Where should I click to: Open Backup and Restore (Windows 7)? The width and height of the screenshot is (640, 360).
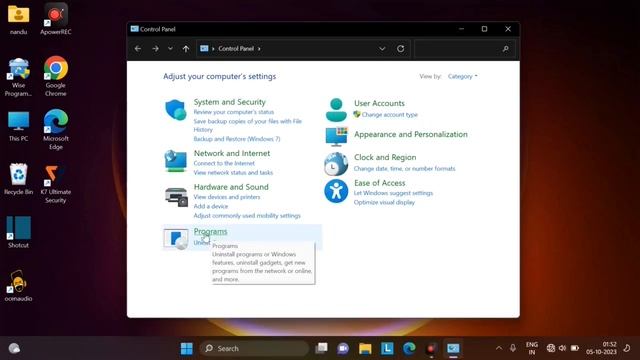237,139
